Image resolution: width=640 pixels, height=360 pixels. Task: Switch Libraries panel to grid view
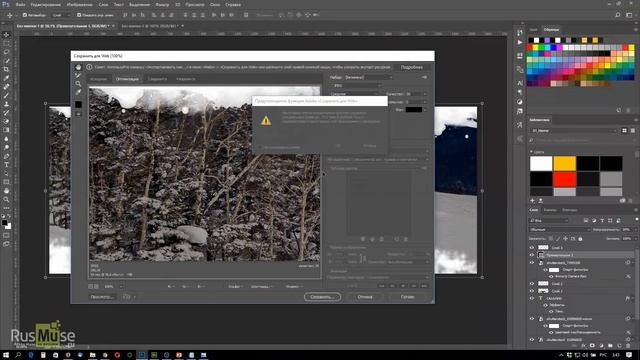[624, 131]
